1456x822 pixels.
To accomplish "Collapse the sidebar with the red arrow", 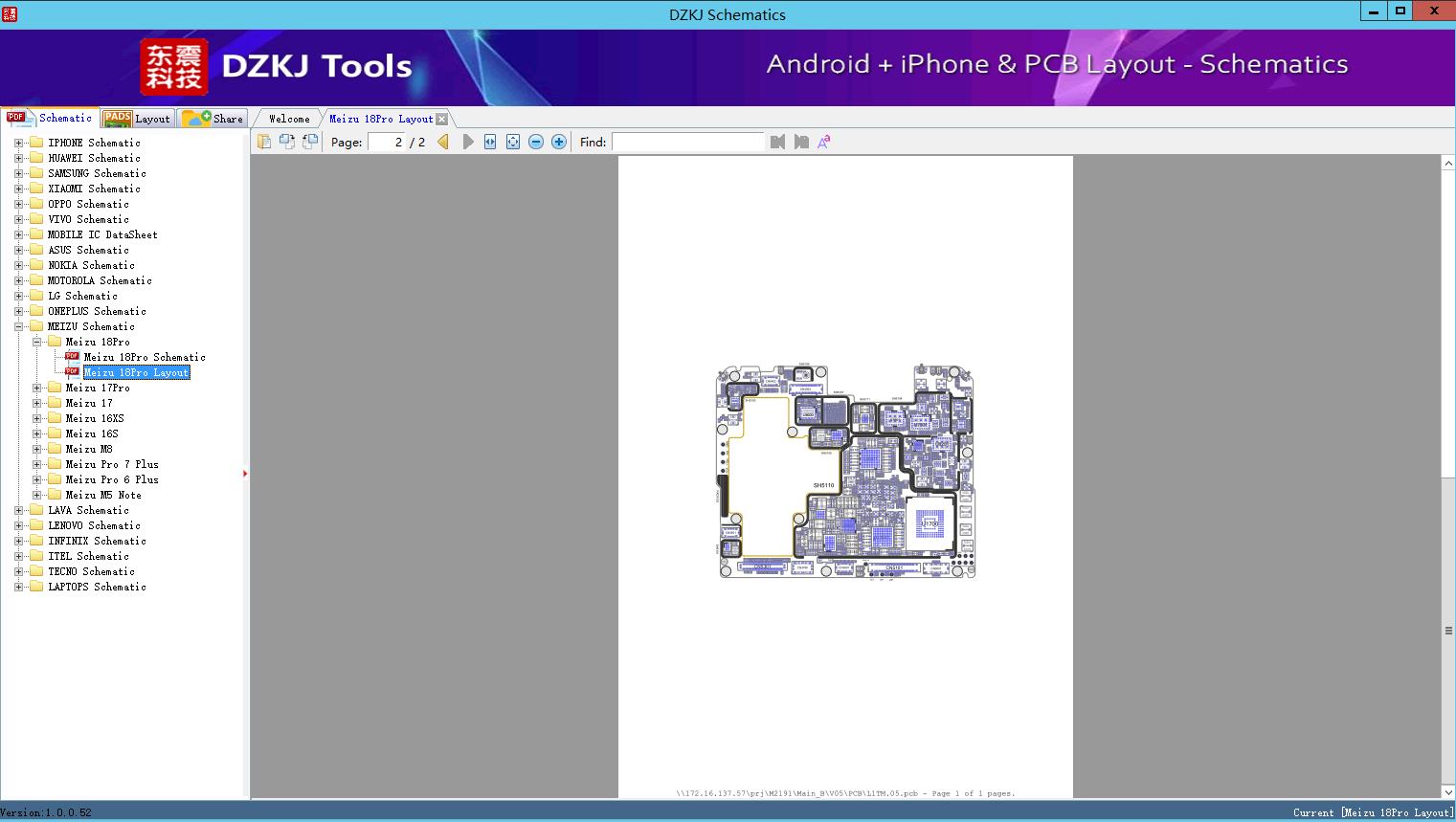I will click(245, 474).
